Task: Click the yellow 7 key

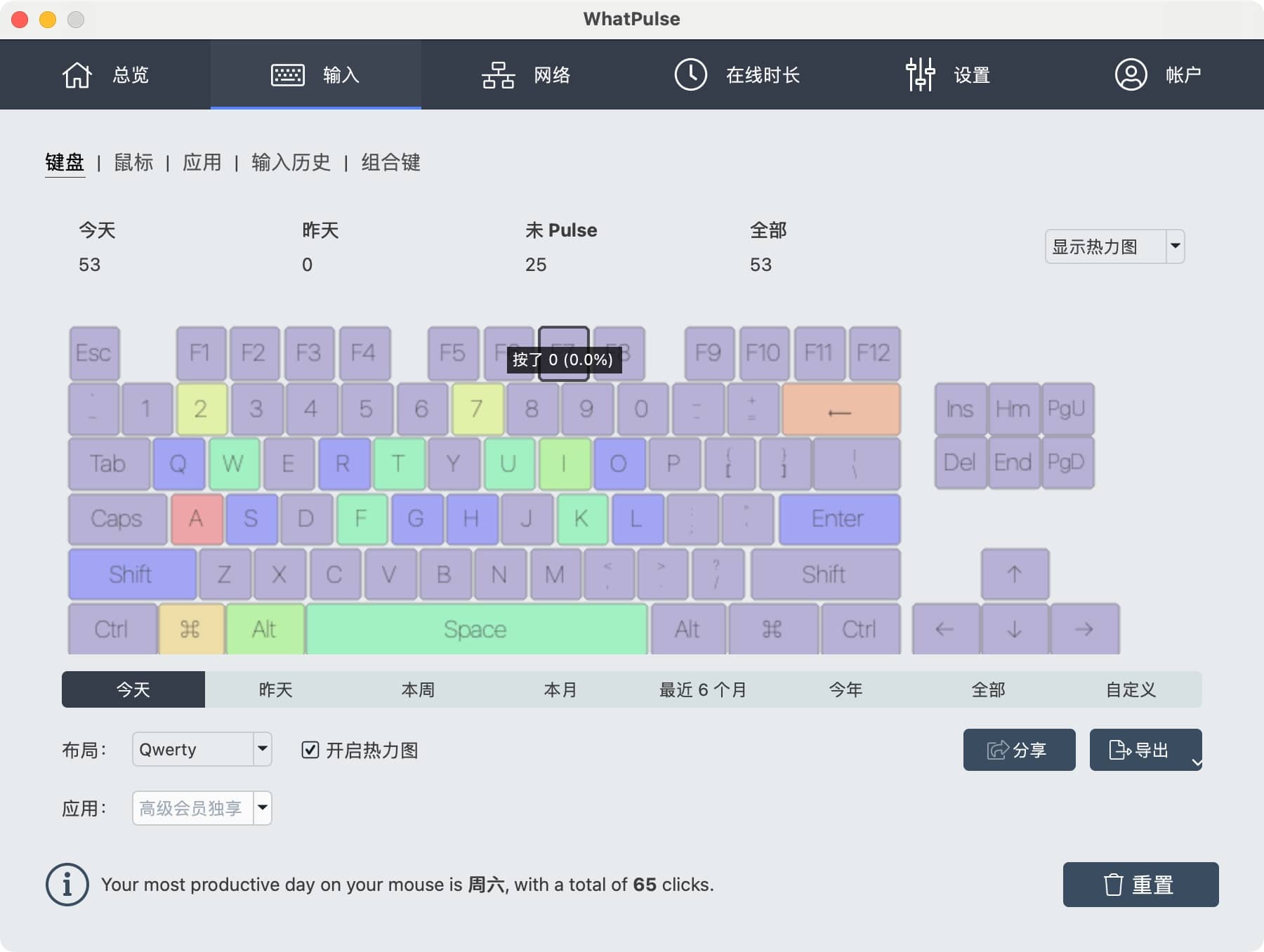Action: (478, 409)
